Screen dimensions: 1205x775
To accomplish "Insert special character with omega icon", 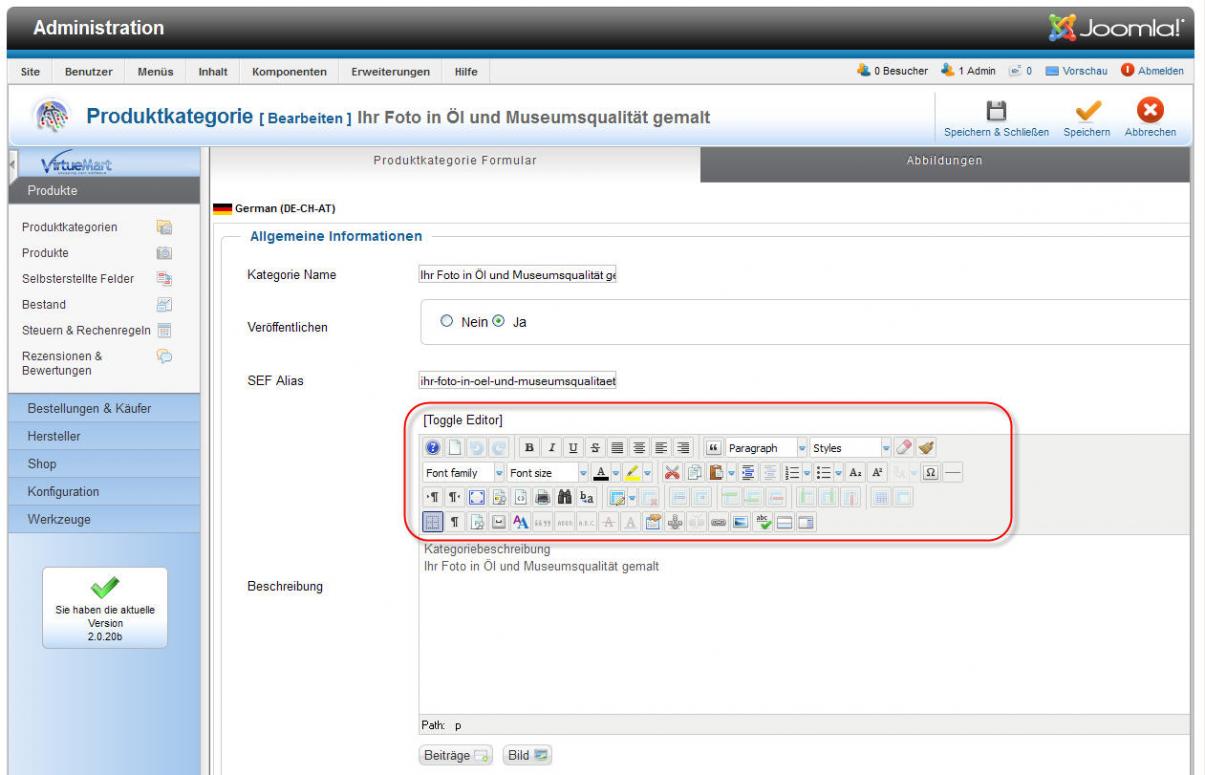I will [x=929, y=473].
